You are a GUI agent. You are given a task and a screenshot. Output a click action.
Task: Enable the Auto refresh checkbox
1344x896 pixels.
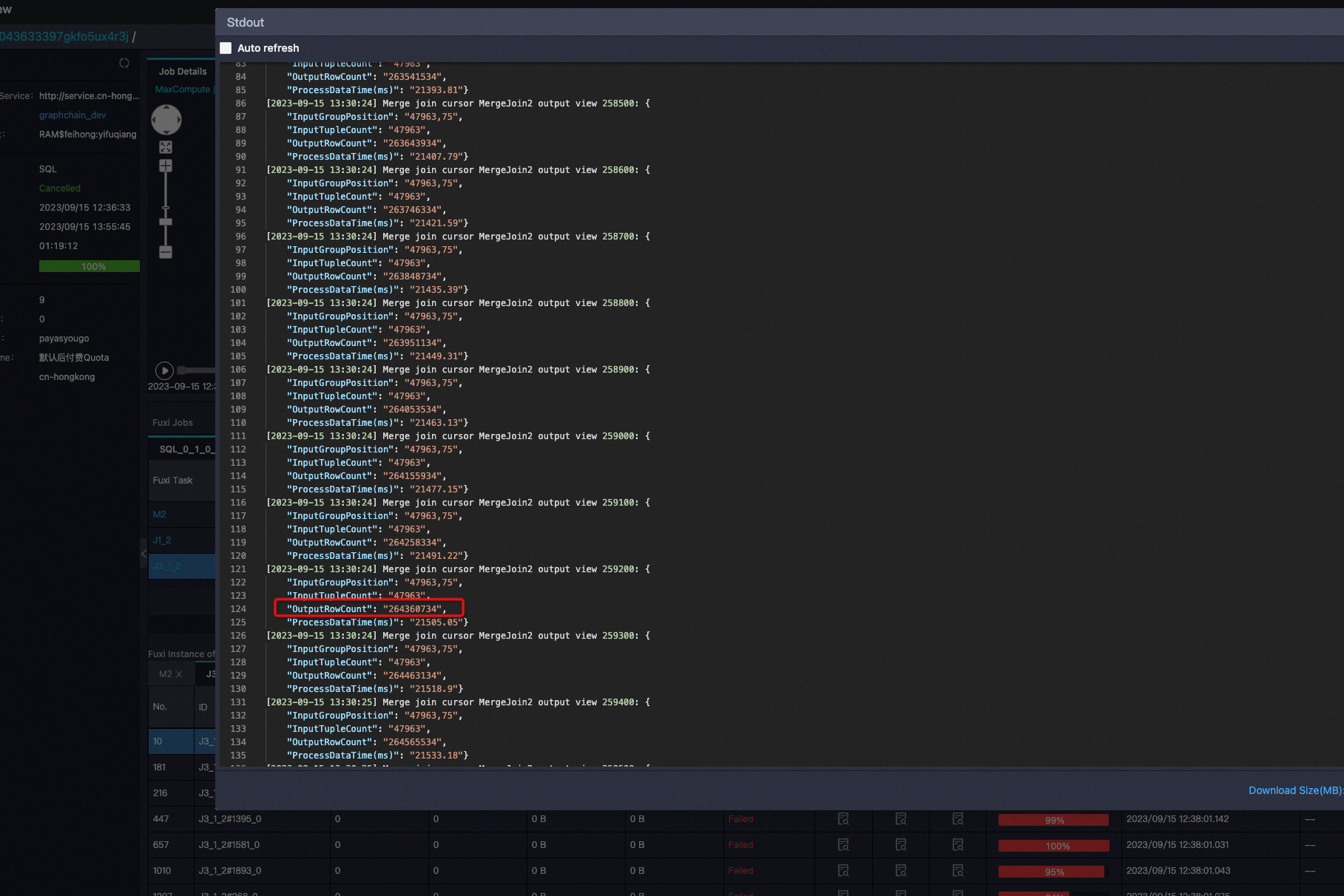[226, 48]
